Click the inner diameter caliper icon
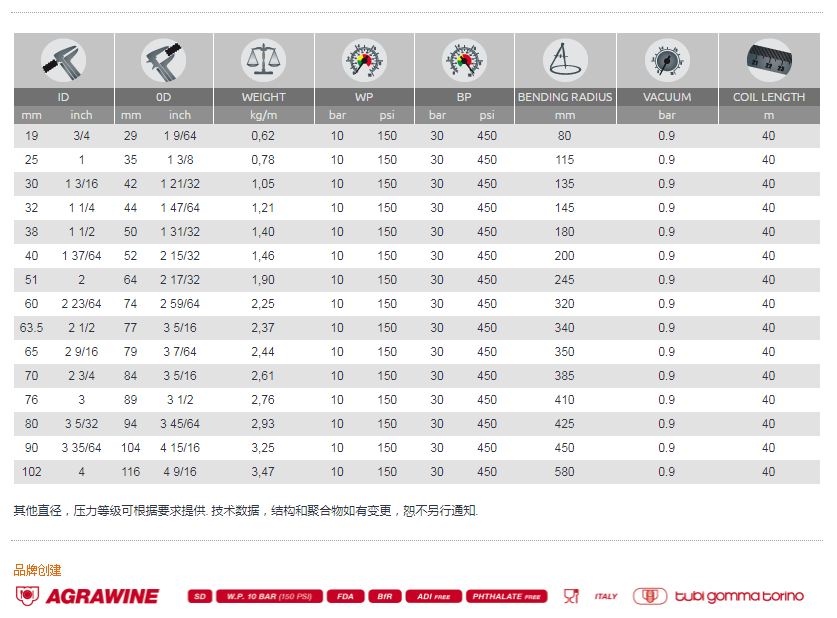 point(63,60)
